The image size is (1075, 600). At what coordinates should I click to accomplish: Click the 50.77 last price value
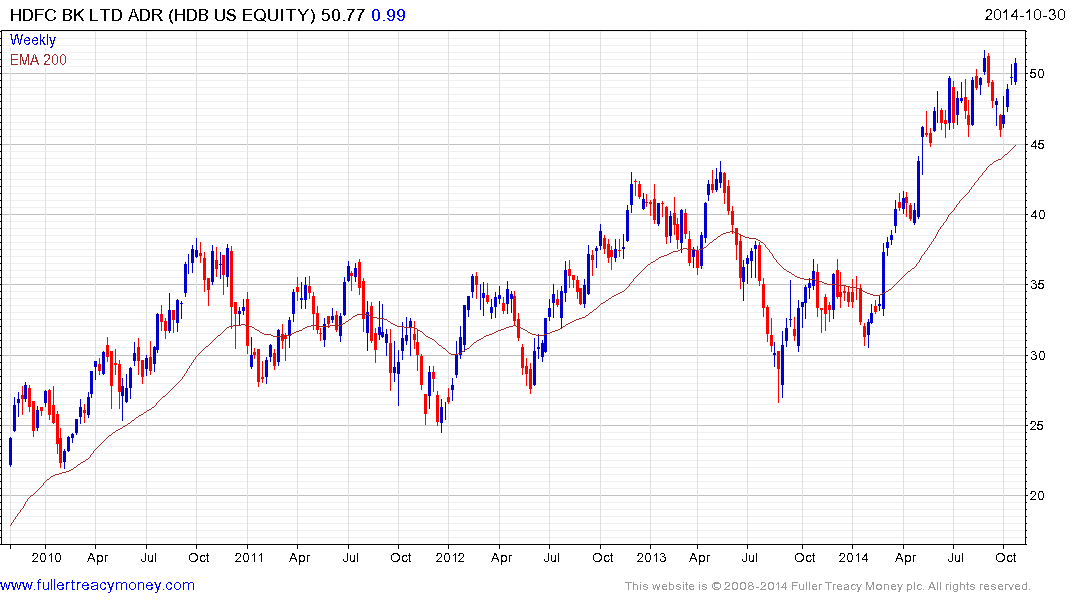pos(343,15)
